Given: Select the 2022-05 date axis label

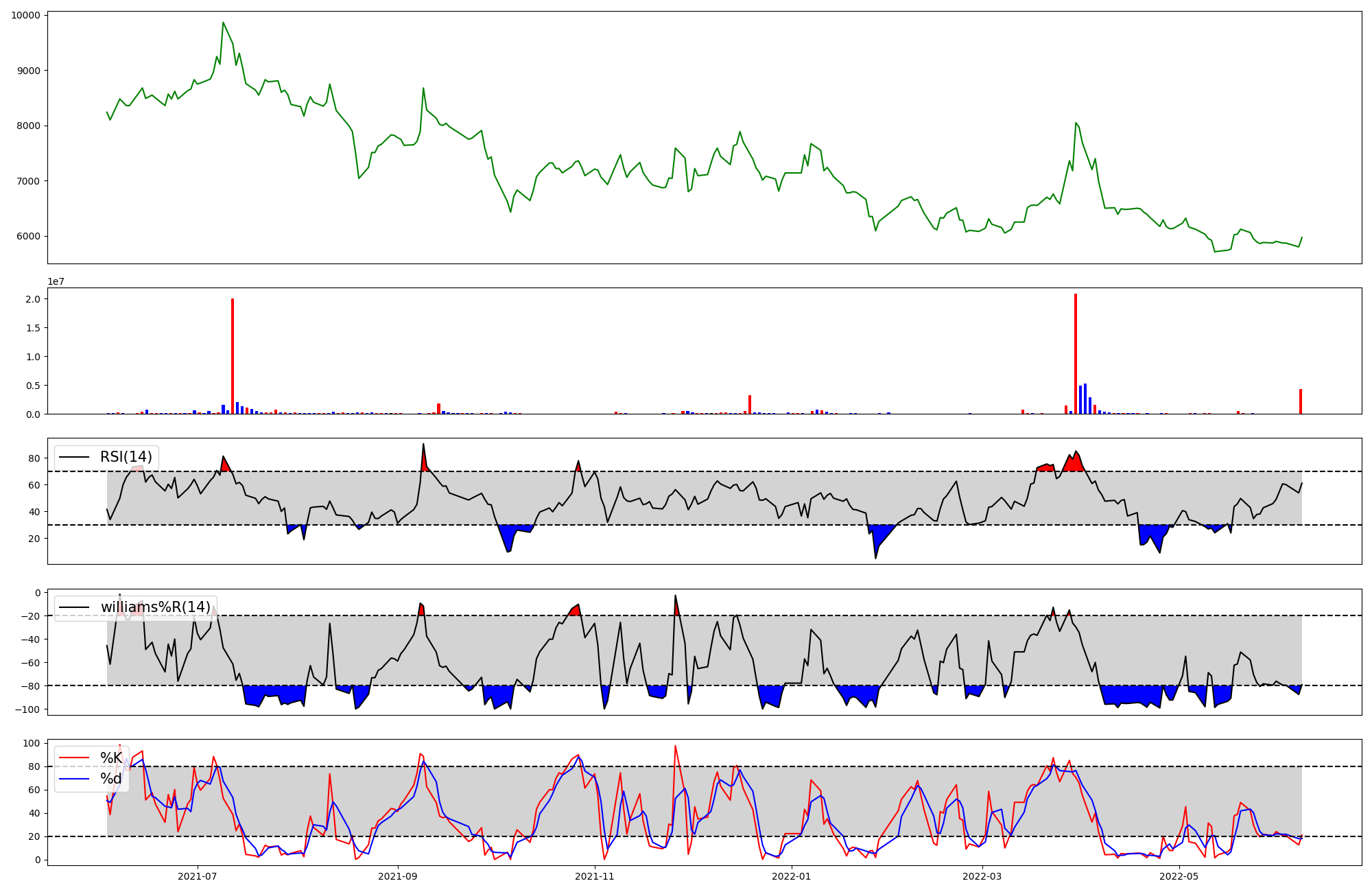Looking at the screenshot, I should tap(1179, 876).
